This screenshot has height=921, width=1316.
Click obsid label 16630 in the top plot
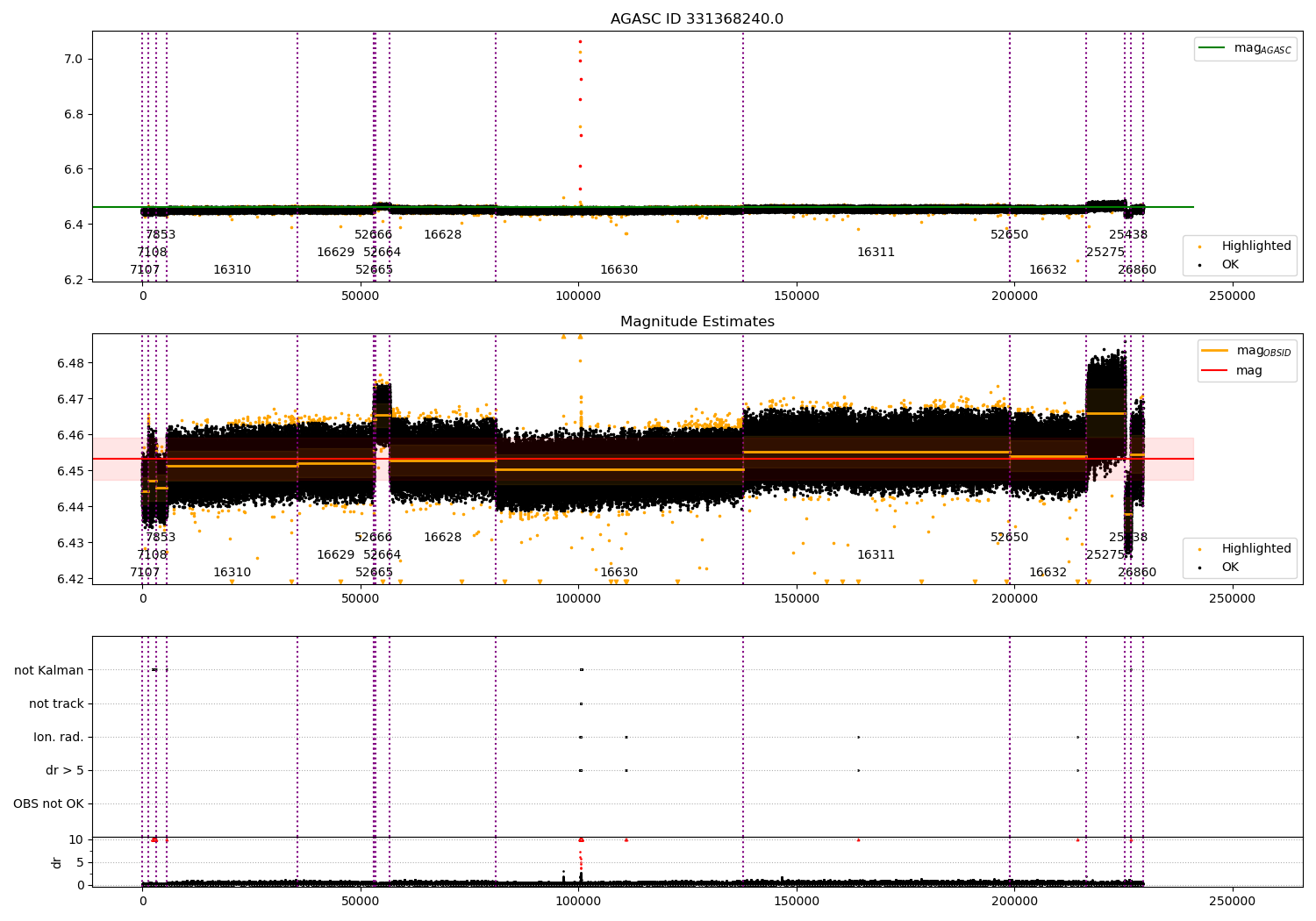click(x=619, y=270)
